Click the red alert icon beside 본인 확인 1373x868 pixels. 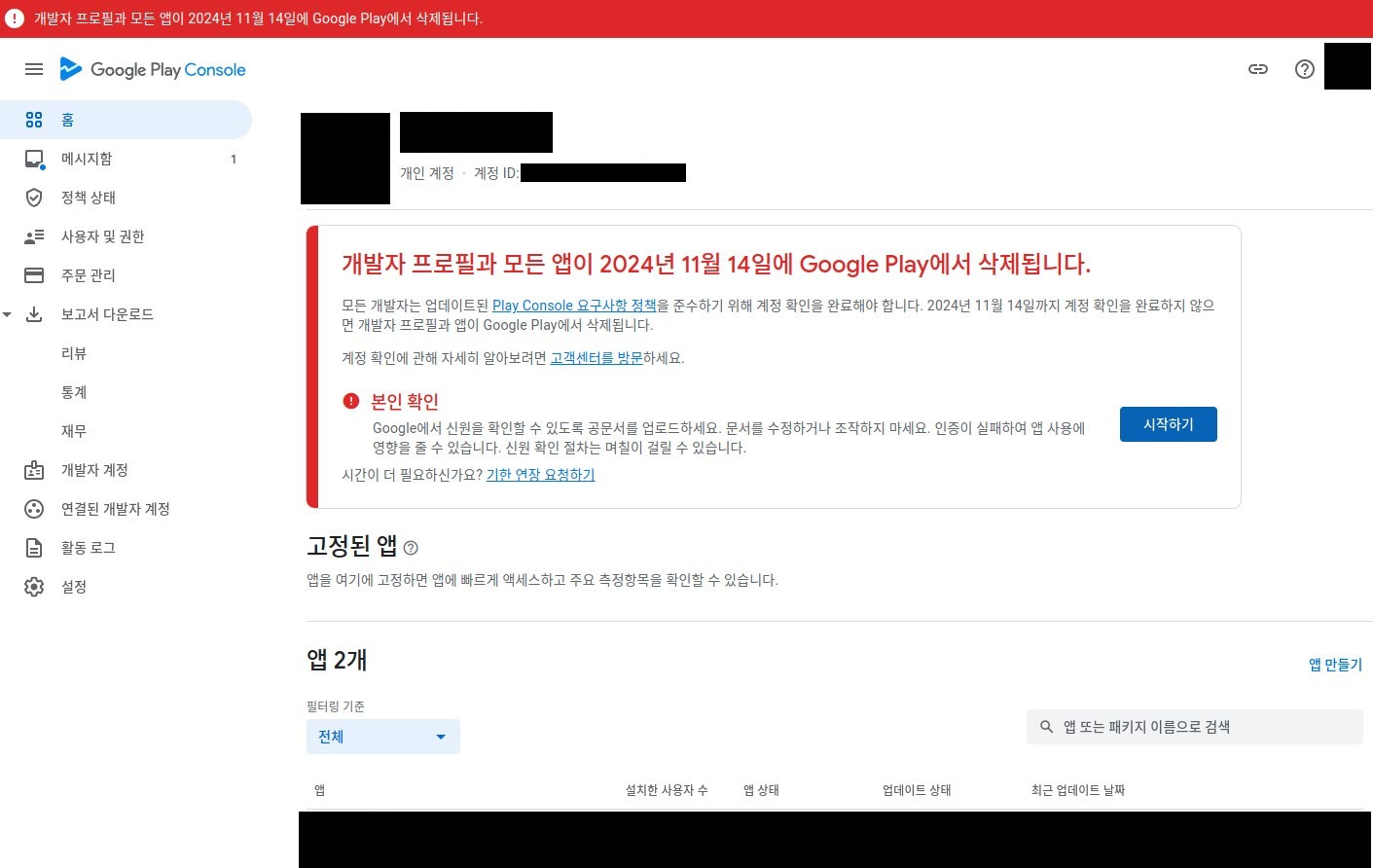(x=351, y=401)
